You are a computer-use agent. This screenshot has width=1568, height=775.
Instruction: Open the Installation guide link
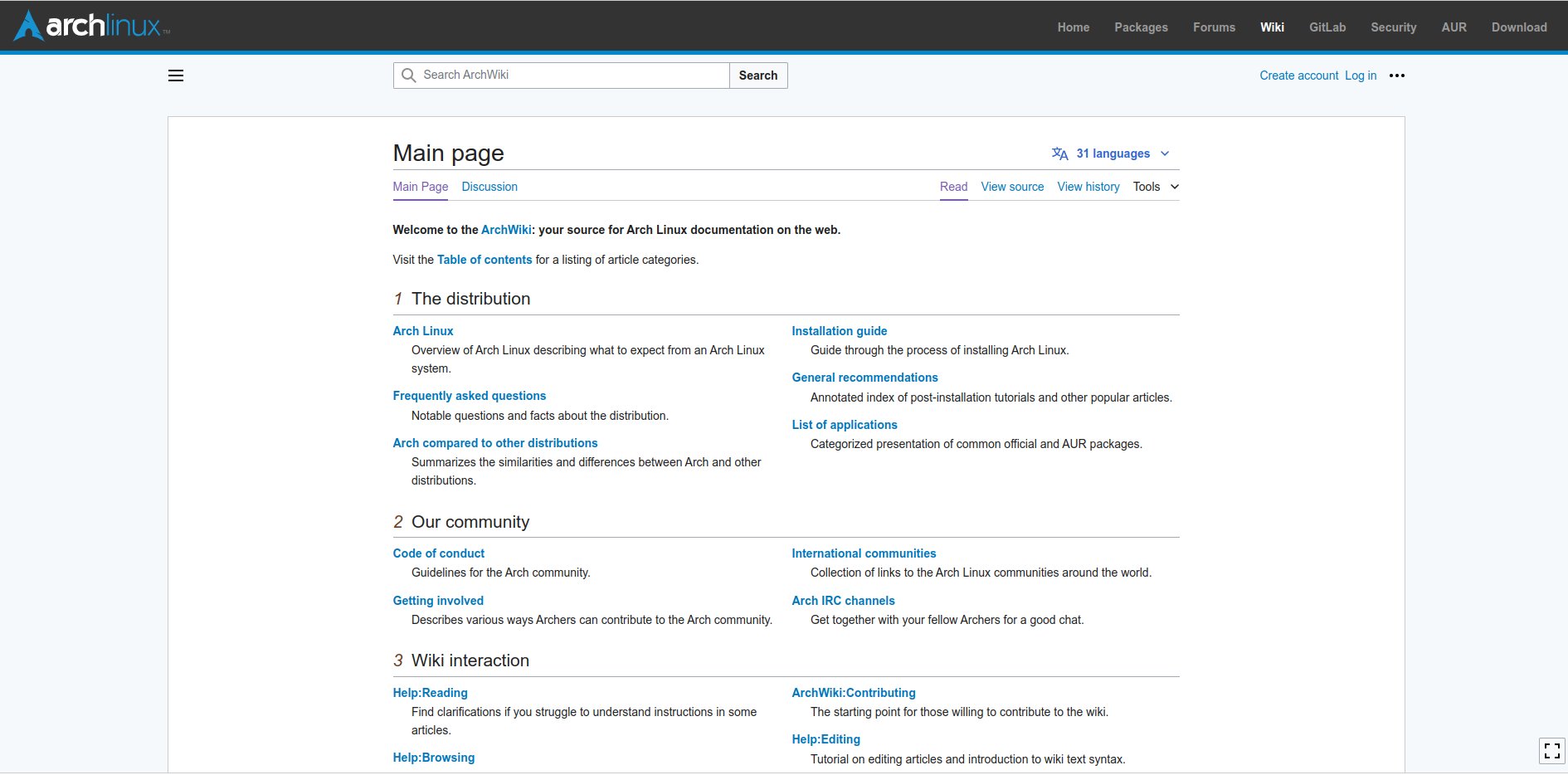point(839,331)
